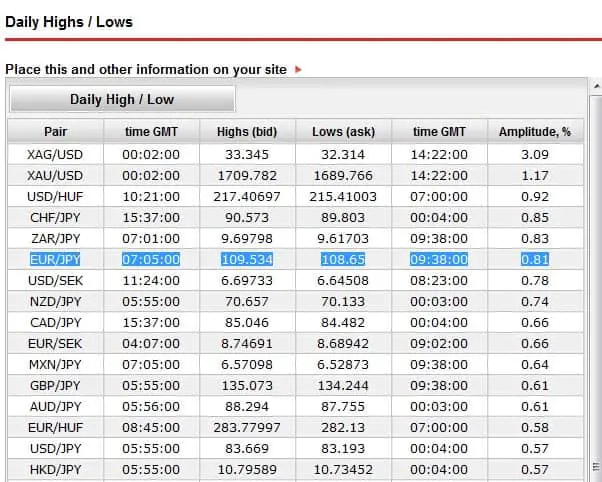Viewport: 602px width, 482px height.
Task: Select the USD/HUF pair cell
Action: (x=55, y=197)
